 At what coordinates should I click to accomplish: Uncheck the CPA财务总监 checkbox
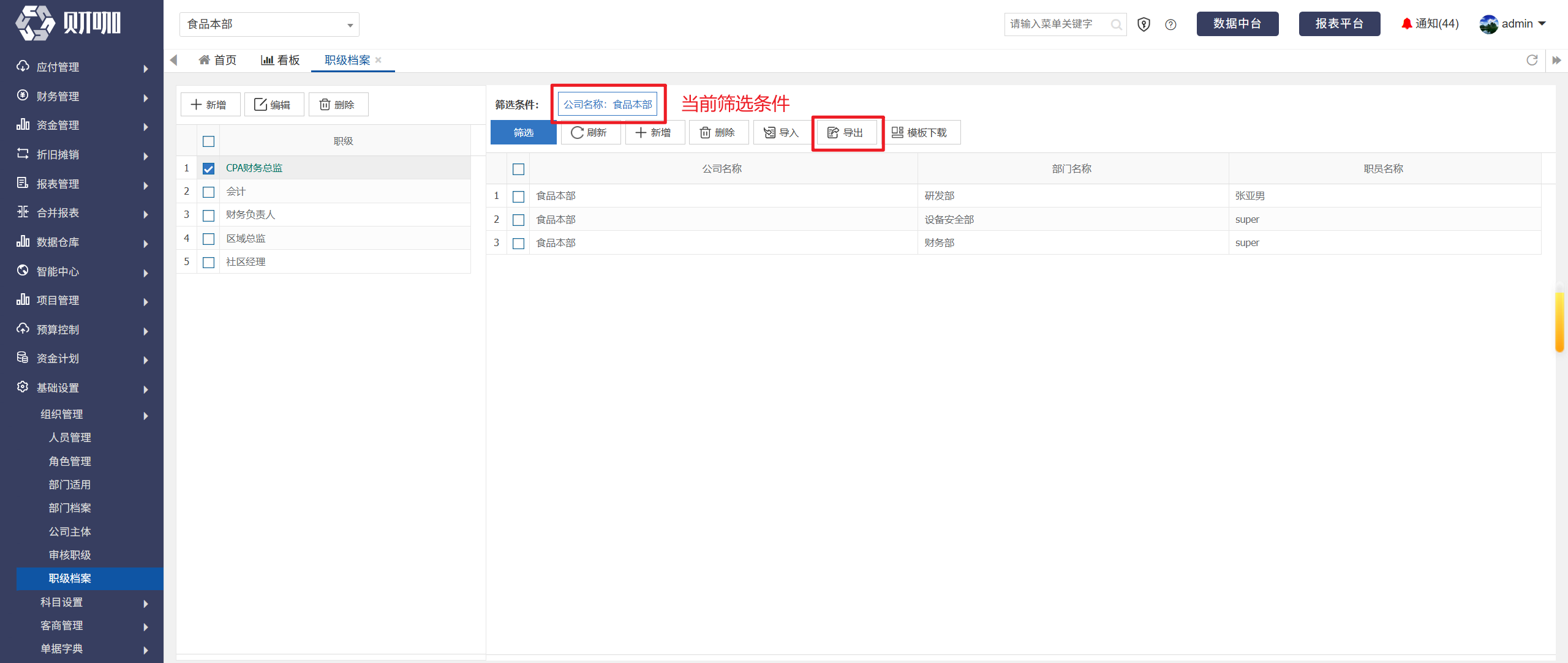(x=208, y=168)
